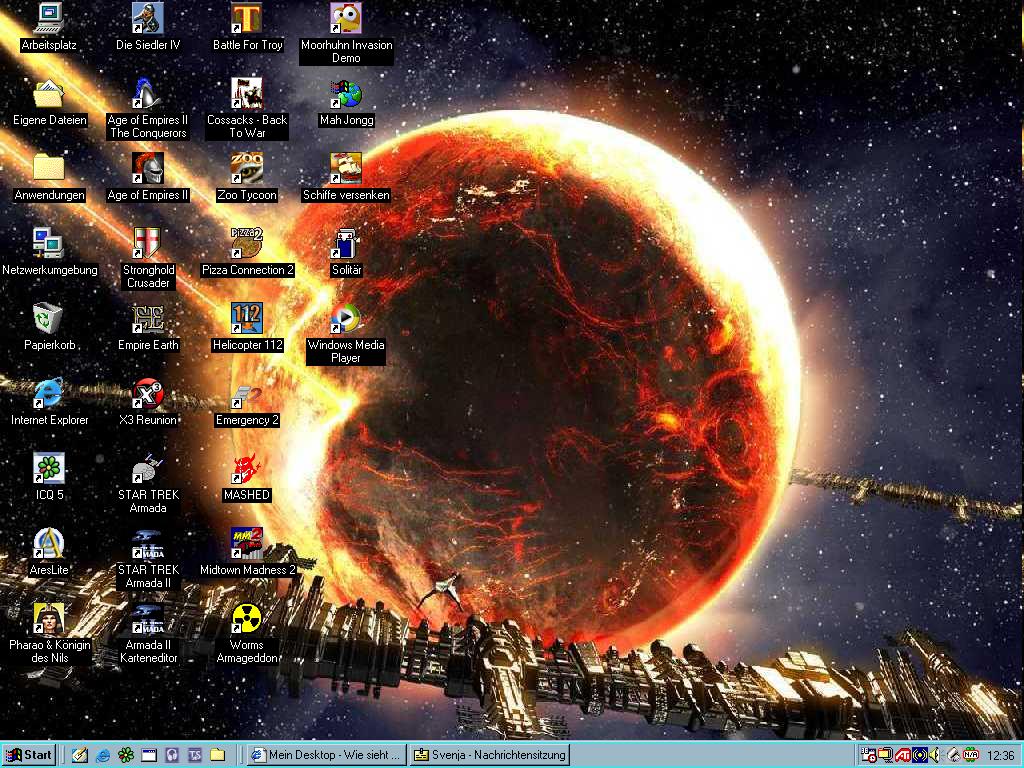Select the Stronghold Crusader icon
Image resolution: width=1024 pixels, height=768 pixels.
(148, 244)
